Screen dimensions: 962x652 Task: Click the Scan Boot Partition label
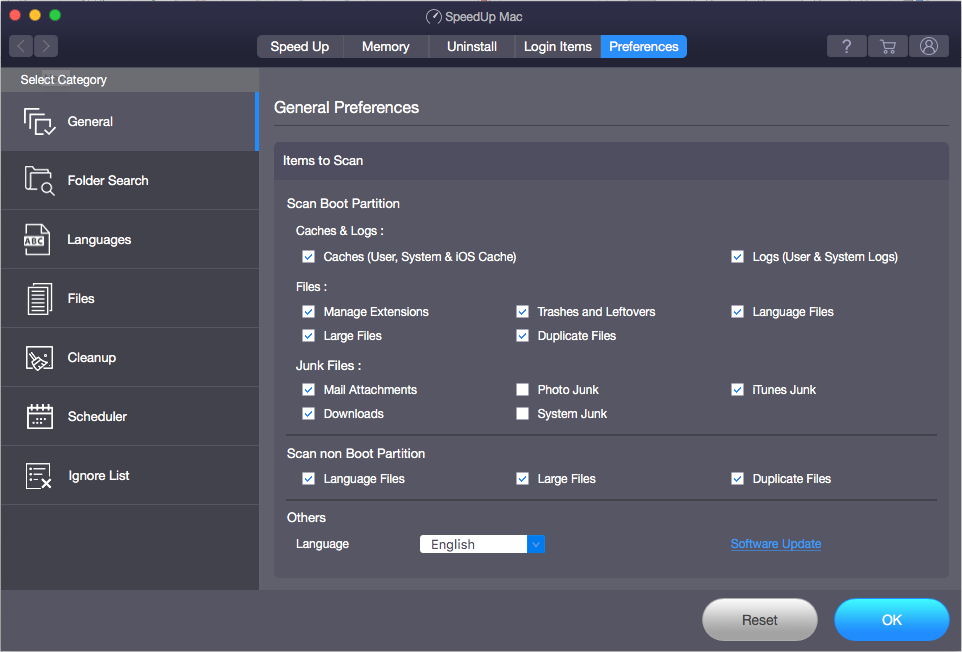[343, 204]
